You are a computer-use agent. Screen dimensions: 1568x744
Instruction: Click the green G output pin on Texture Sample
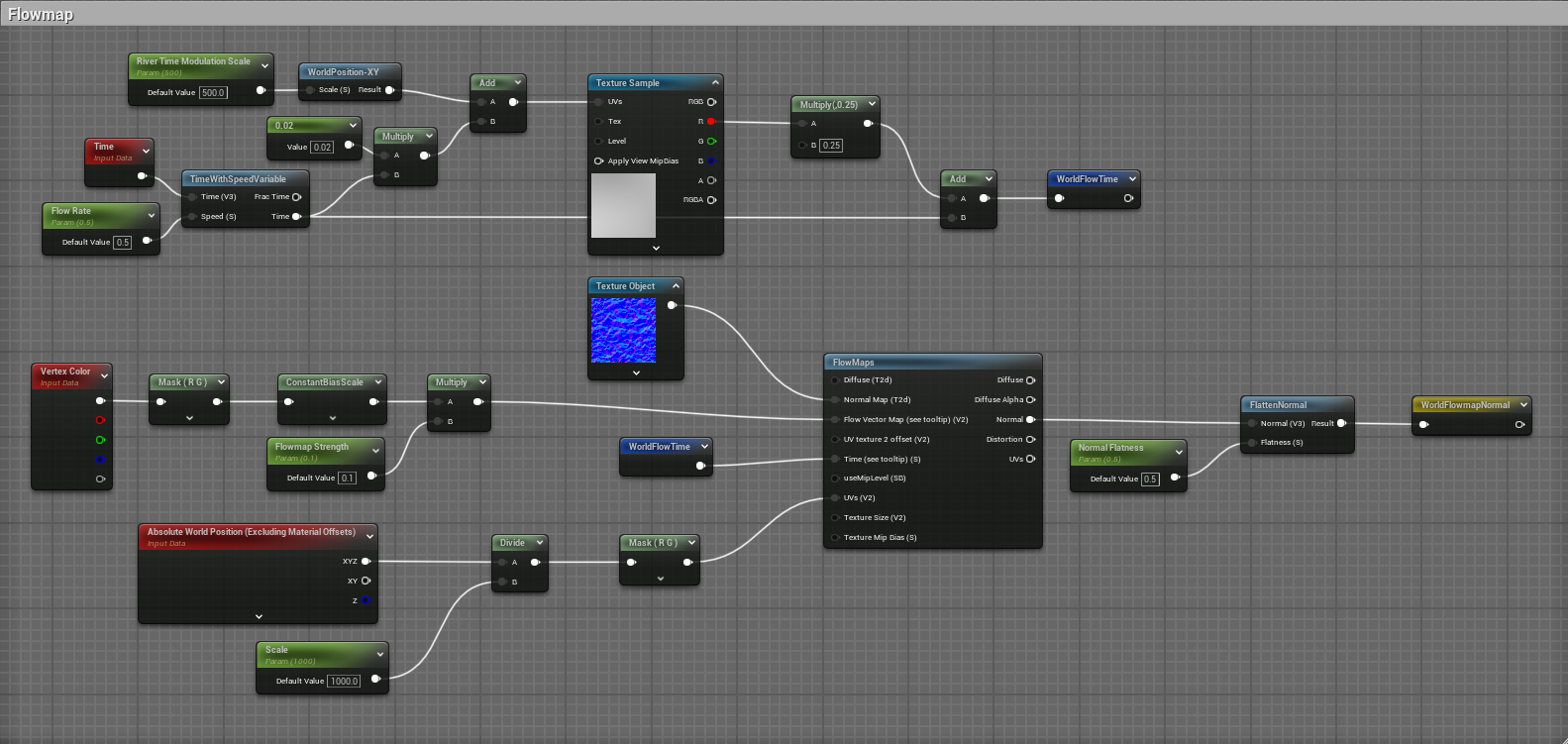[711, 142]
